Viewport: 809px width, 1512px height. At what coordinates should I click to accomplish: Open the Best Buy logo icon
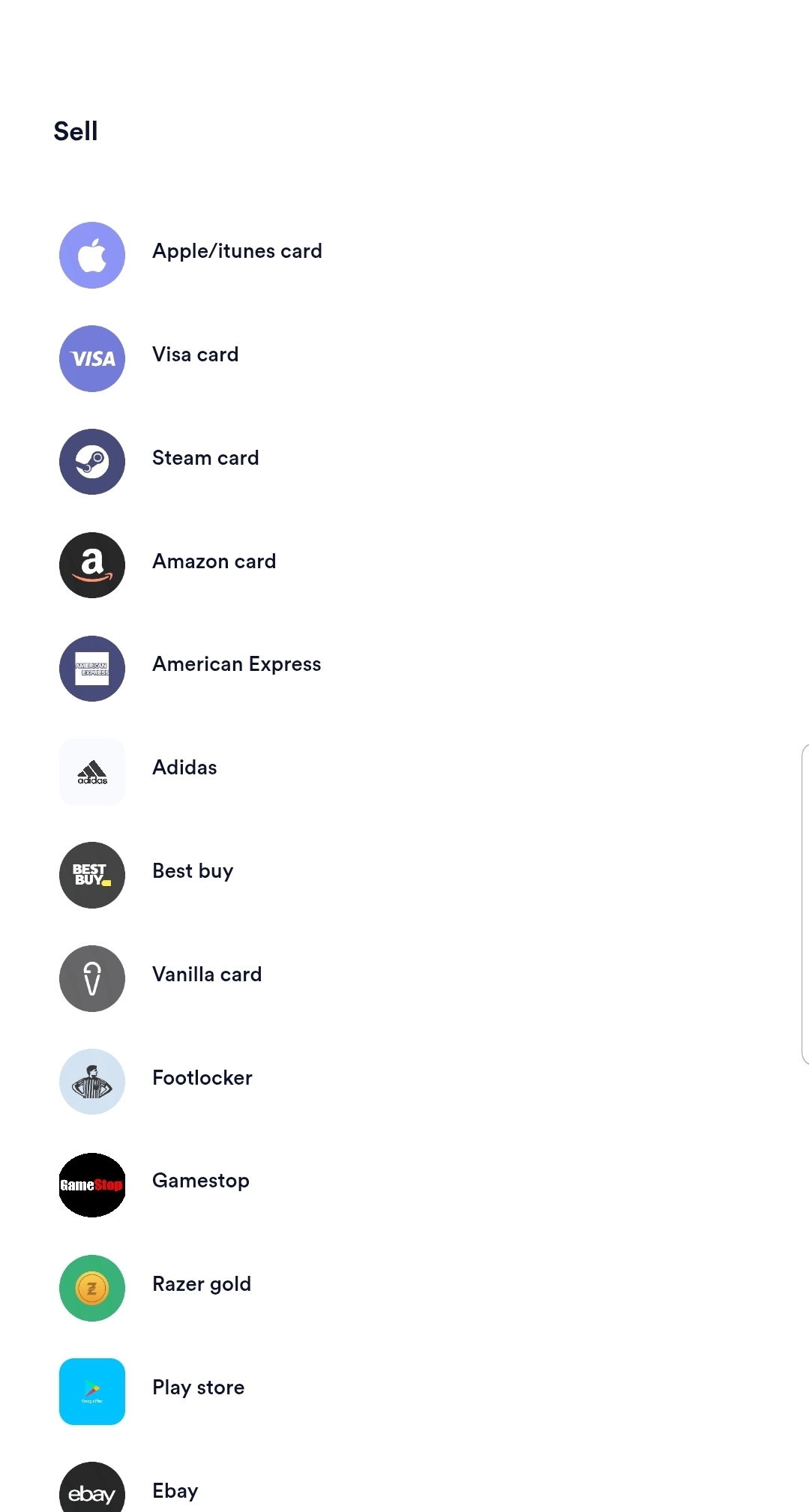[92, 875]
